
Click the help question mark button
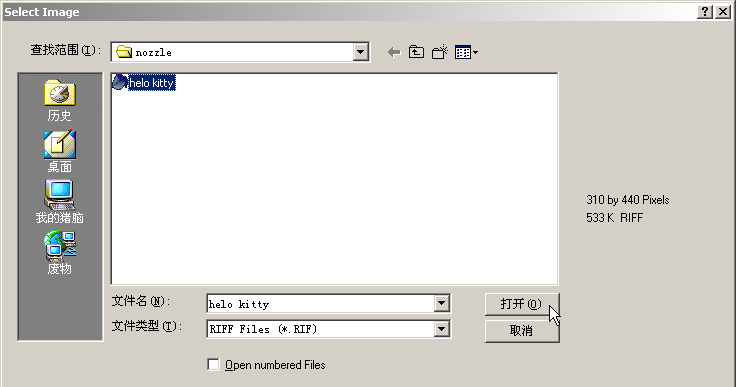[705, 12]
